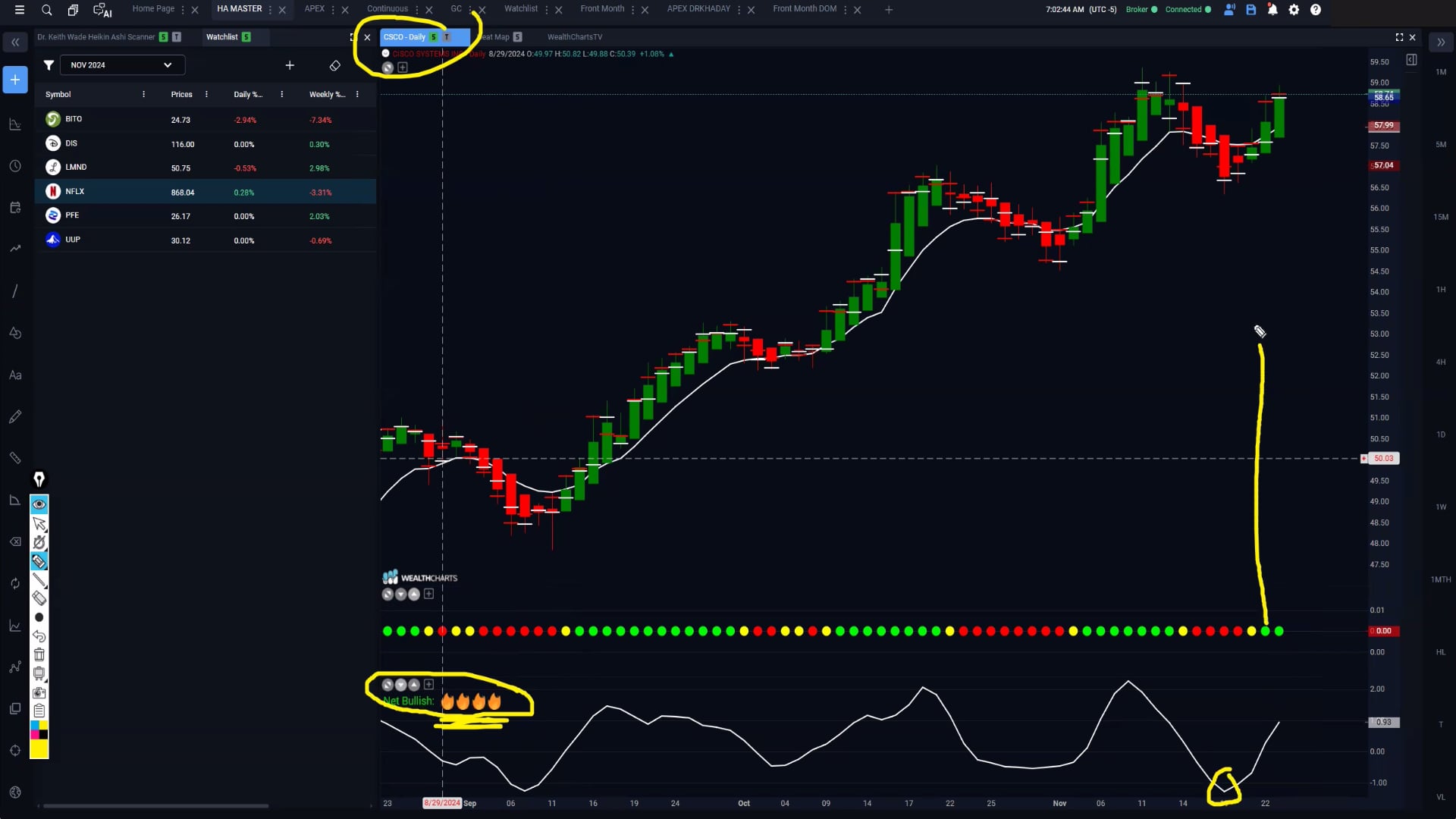This screenshot has width=1456, height=819.
Task: Open the Weekly % column options menu
Action: (x=357, y=94)
